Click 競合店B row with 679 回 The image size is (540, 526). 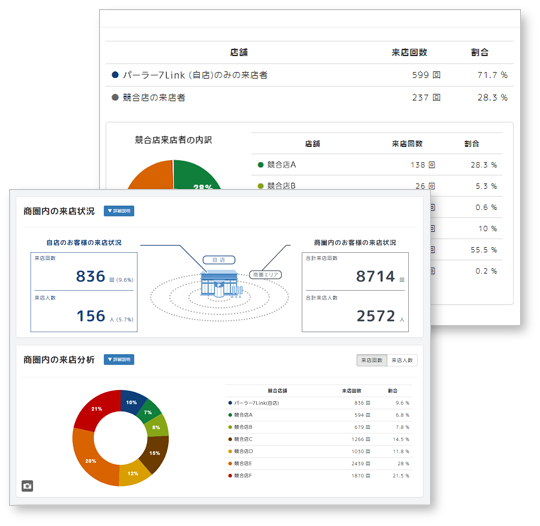tap(319, 427)
